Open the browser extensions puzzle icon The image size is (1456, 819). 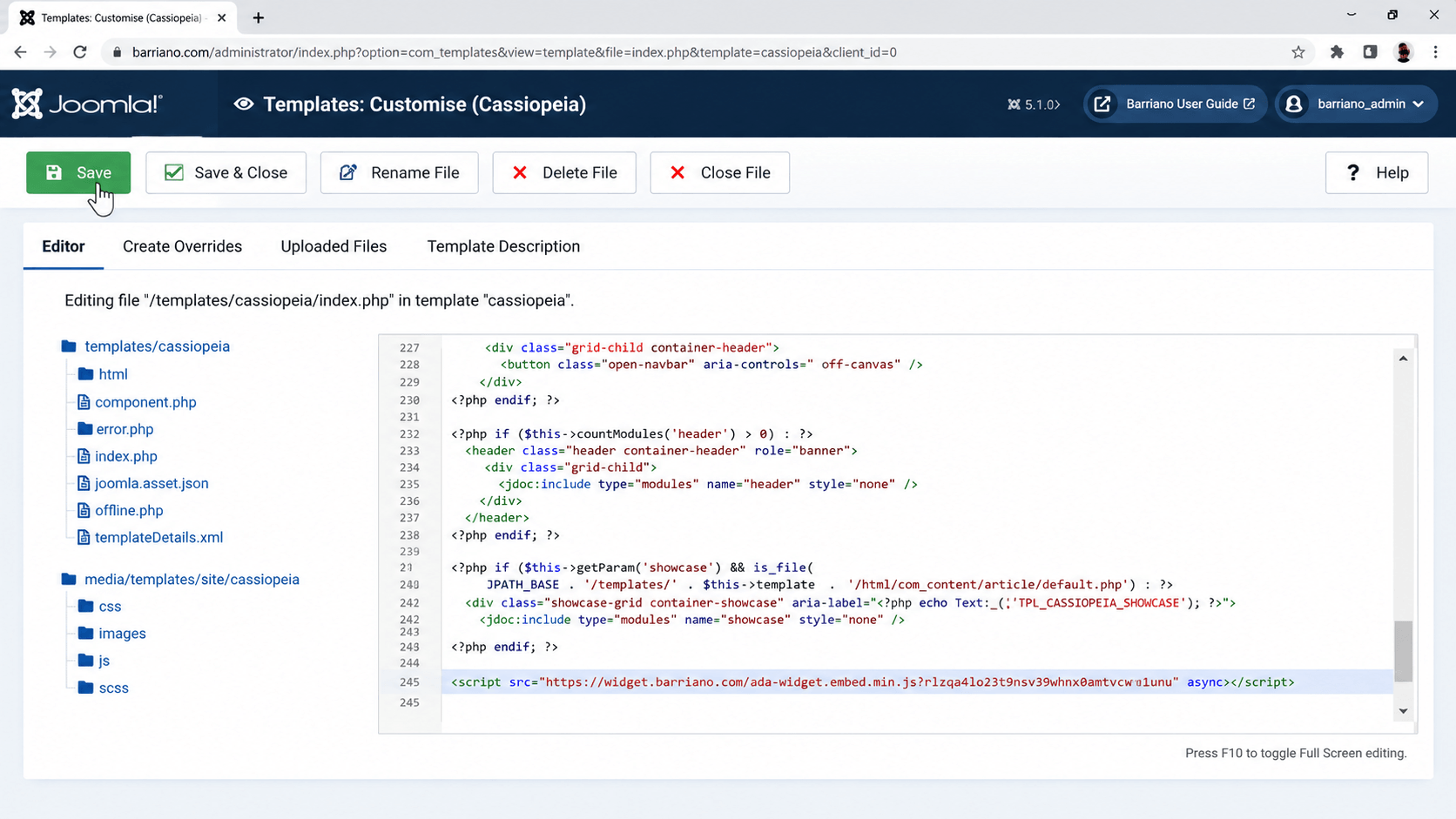coord(1337,52)
